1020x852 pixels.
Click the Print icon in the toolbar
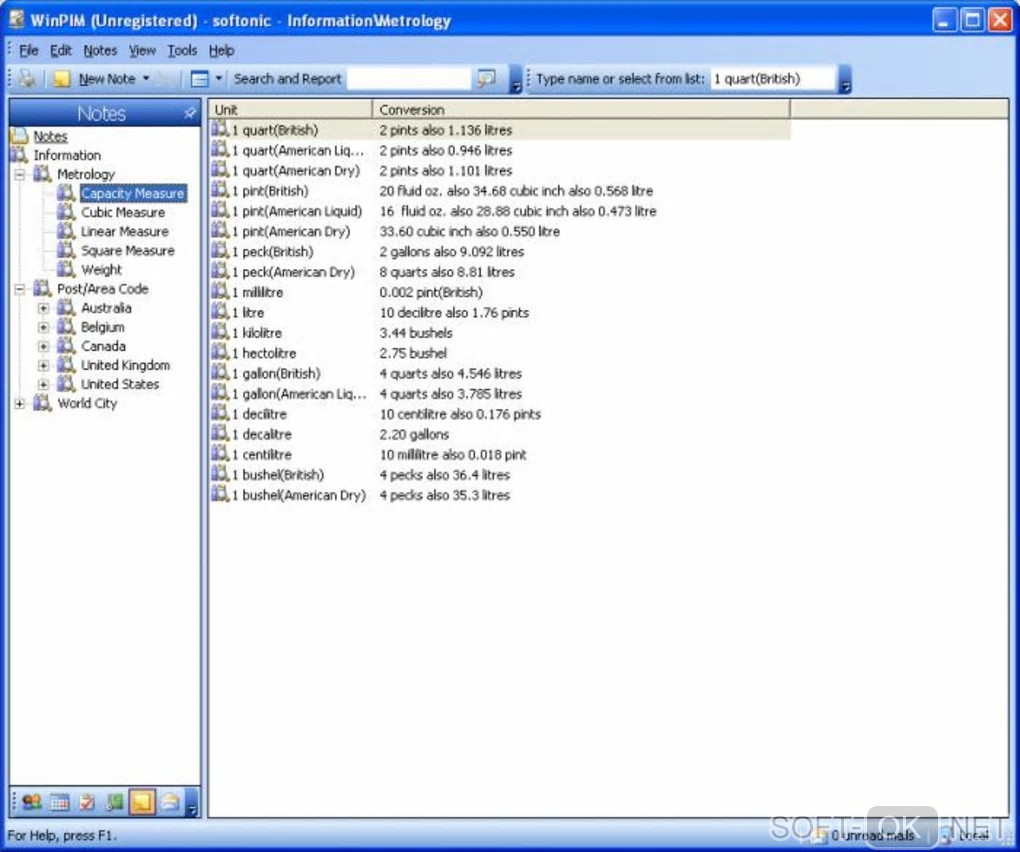[27, 79]
